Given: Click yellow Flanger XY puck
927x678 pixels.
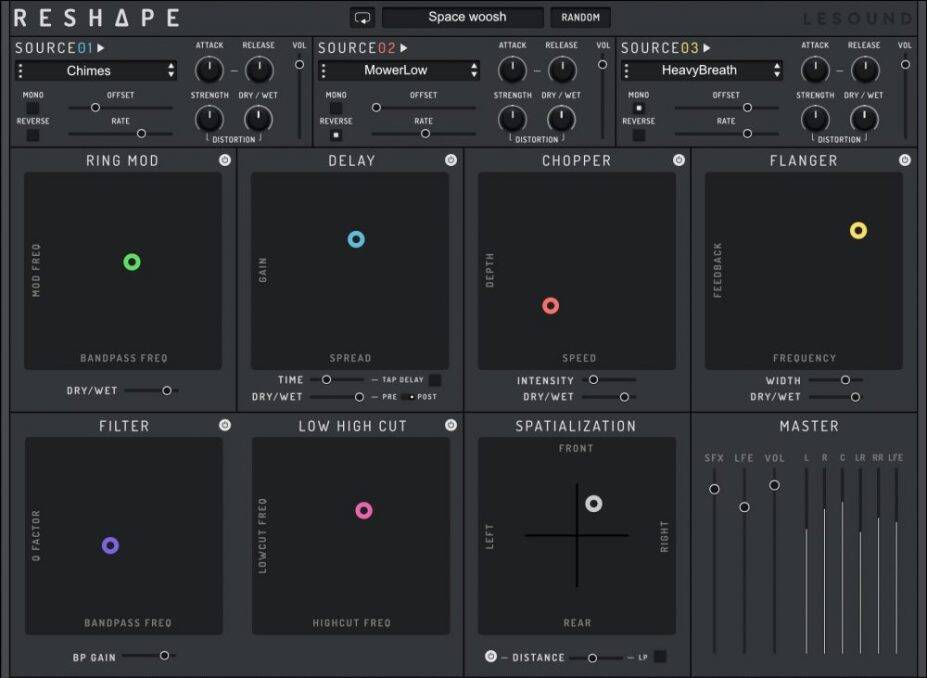Looking at the screenshot, I should pos(858,231).
